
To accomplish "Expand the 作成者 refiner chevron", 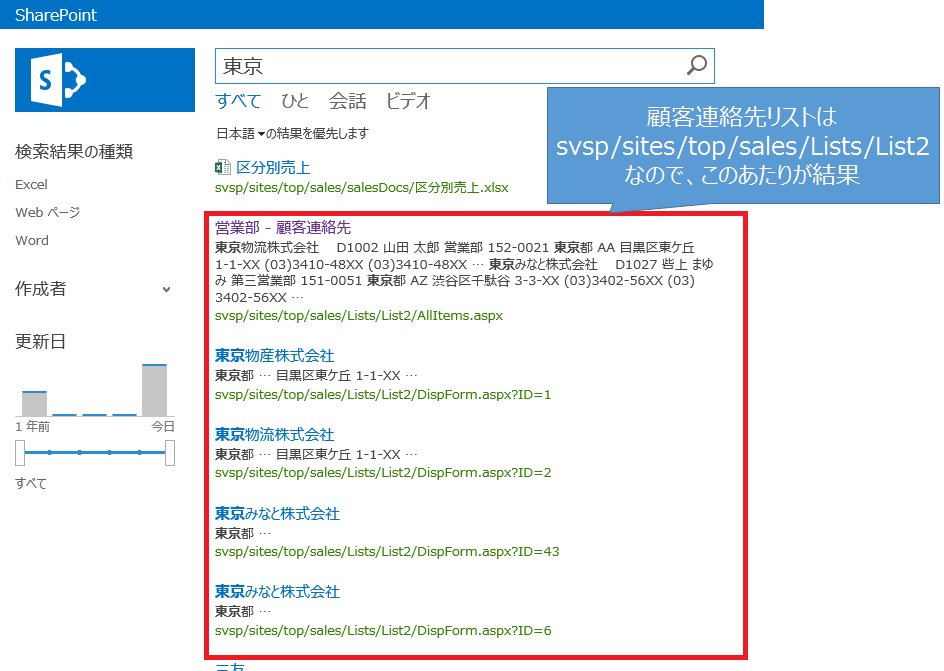I will [167, 289].
